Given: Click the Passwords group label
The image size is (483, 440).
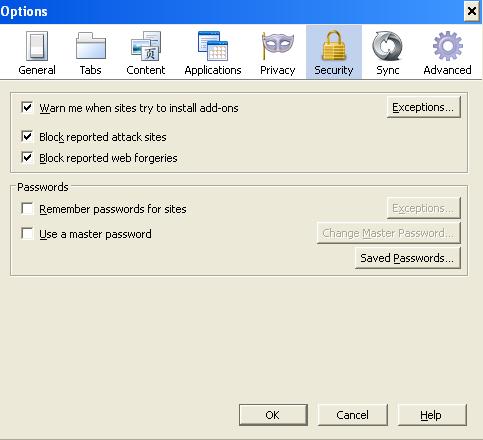Looking at the screenshot, I should point(43,187).
